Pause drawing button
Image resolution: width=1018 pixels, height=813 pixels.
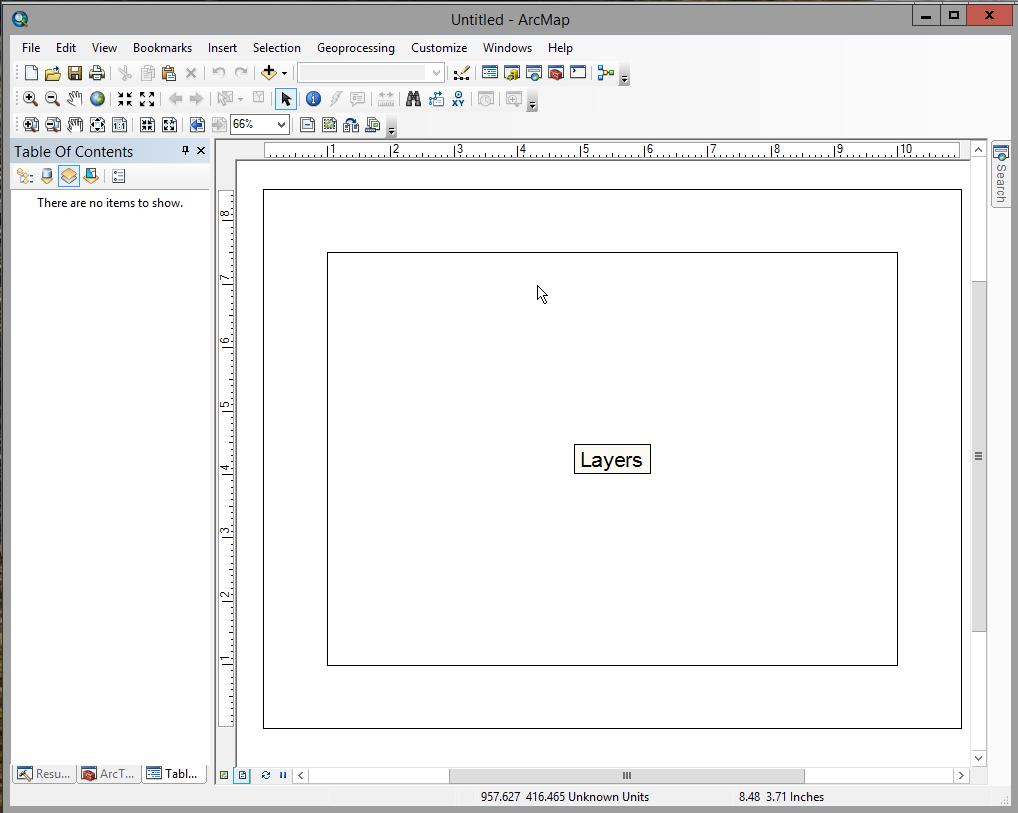coord(283,775)
